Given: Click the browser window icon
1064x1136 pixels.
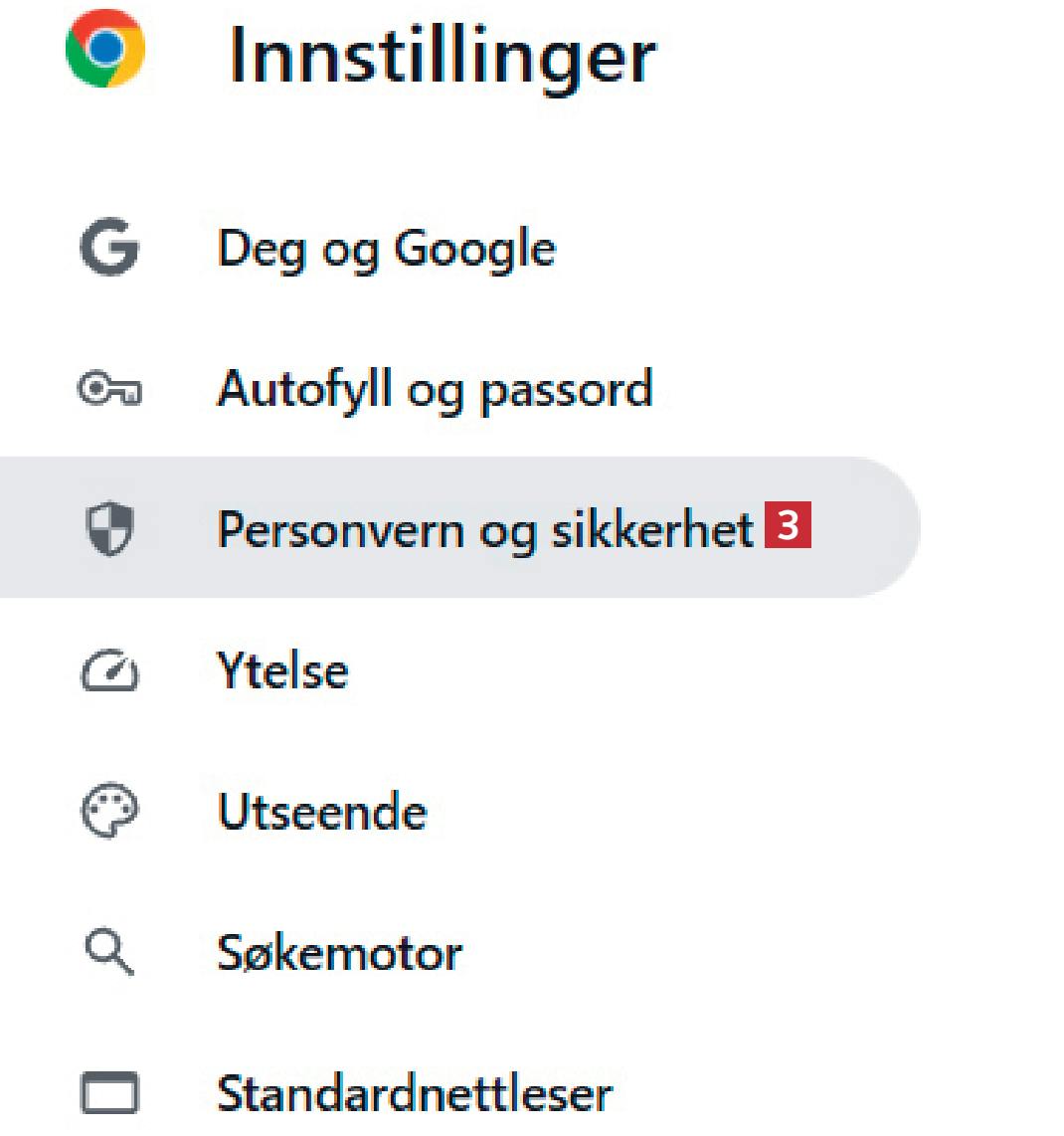Looking at the screenshot, I should pos(108,1094).
